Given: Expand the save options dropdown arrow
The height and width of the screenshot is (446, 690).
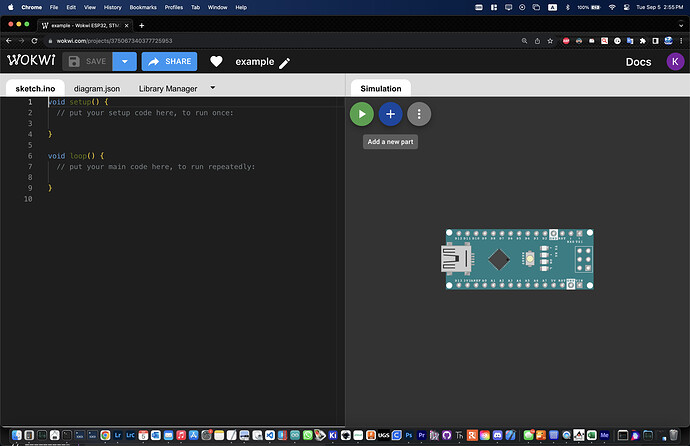Looking at the screenshot, I should coord(125,62).
